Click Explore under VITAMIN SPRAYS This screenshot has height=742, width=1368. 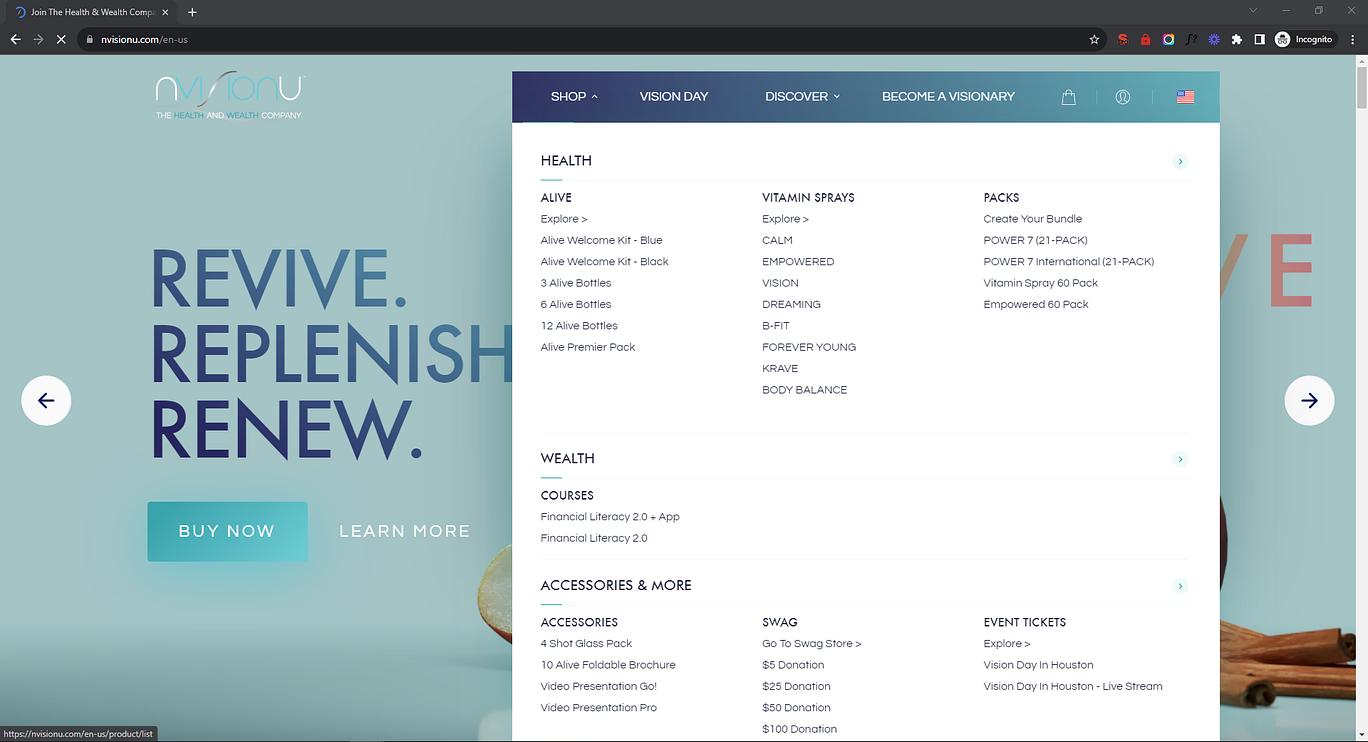[x=785, y=219]
